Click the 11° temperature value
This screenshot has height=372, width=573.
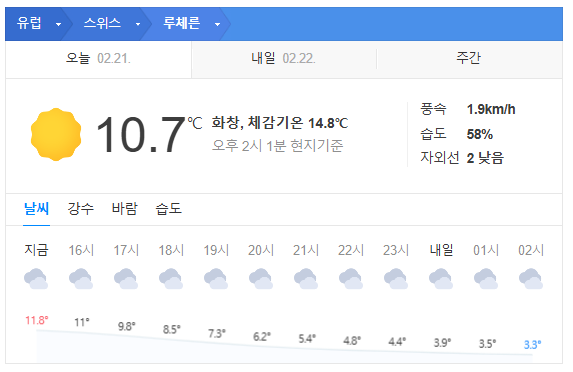pyautogui.click(x=82, y=322)
